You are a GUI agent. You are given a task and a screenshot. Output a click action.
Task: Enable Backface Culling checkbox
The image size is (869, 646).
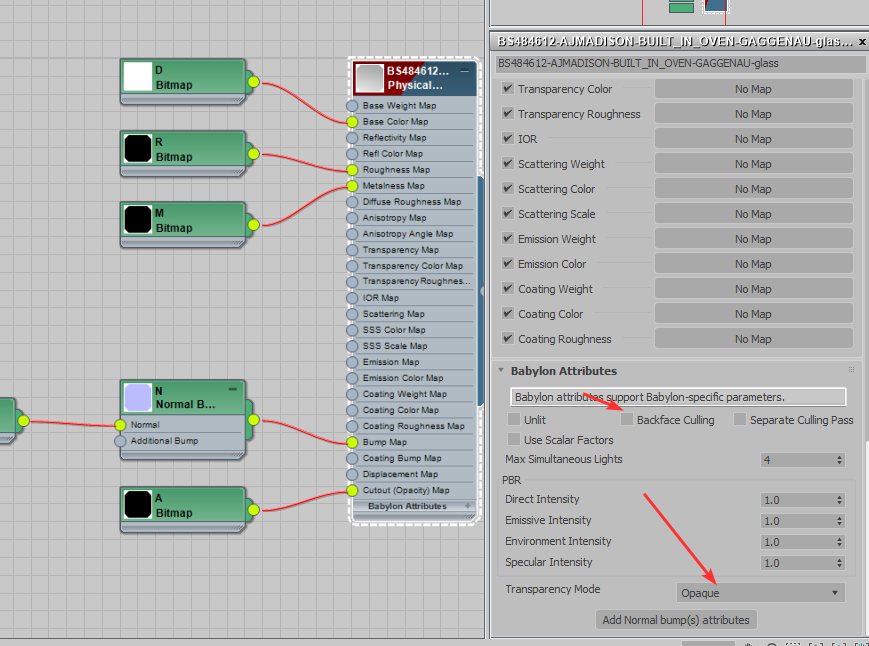[x=627, y=419]
